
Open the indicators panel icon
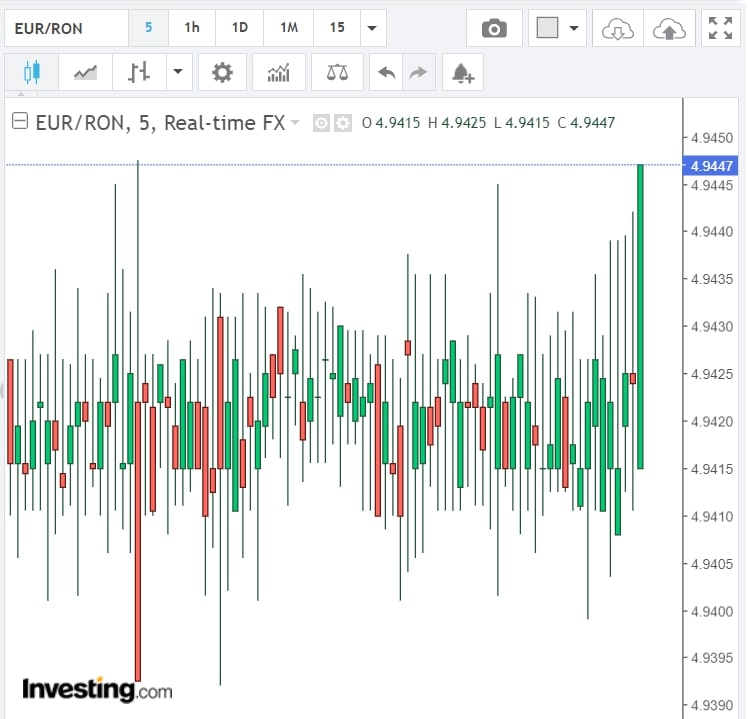[x=279, y=72]
